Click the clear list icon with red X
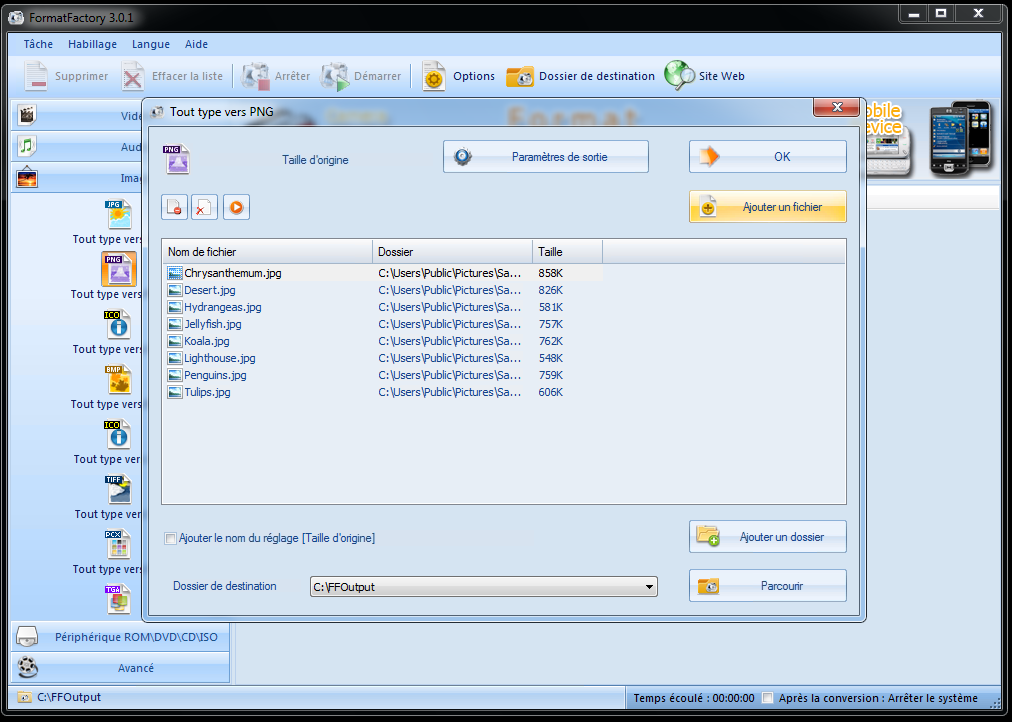This screenshot has height=722, width=1012. (x=204, y=207)
